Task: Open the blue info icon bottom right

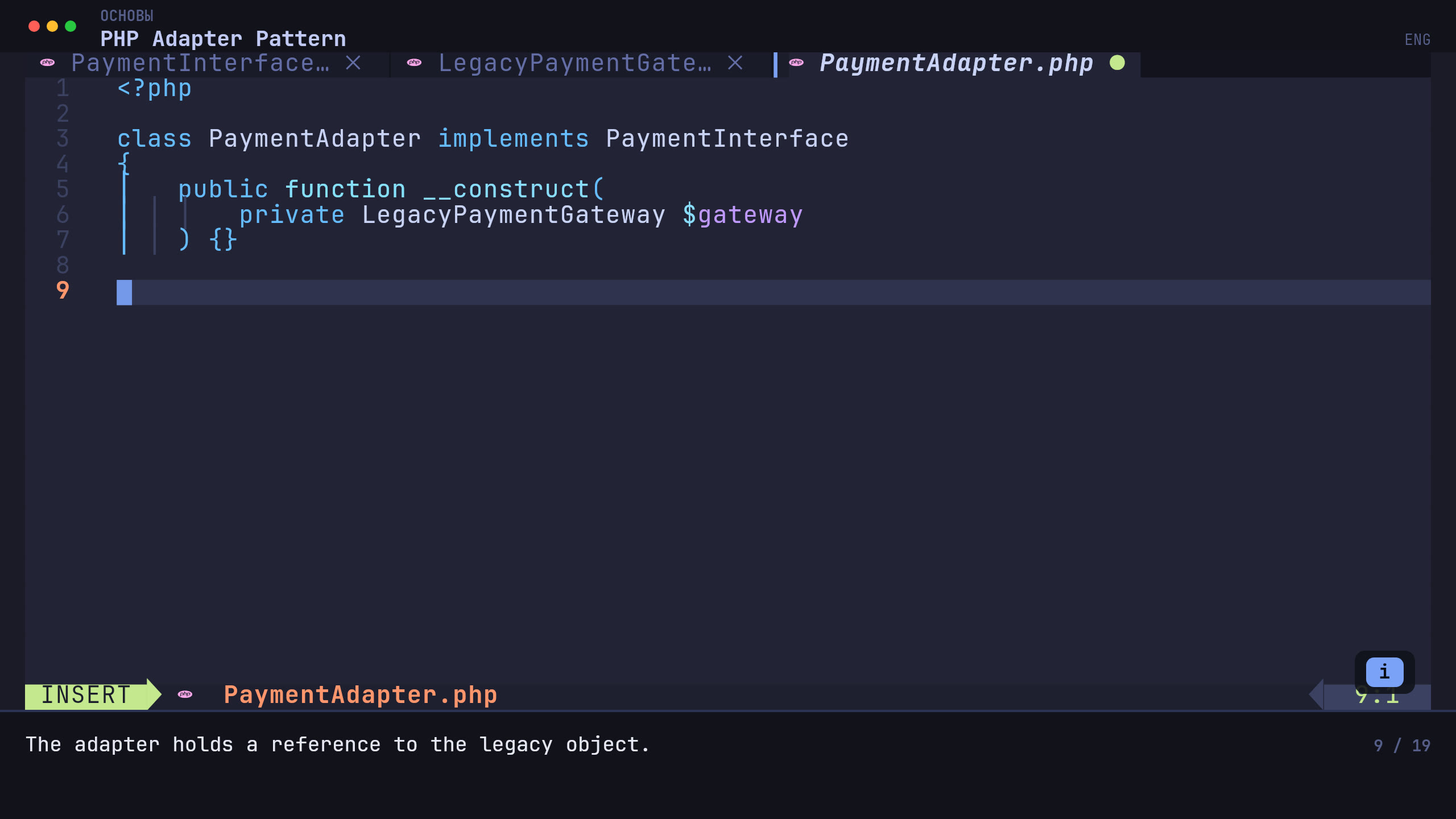Action: 1384,672
